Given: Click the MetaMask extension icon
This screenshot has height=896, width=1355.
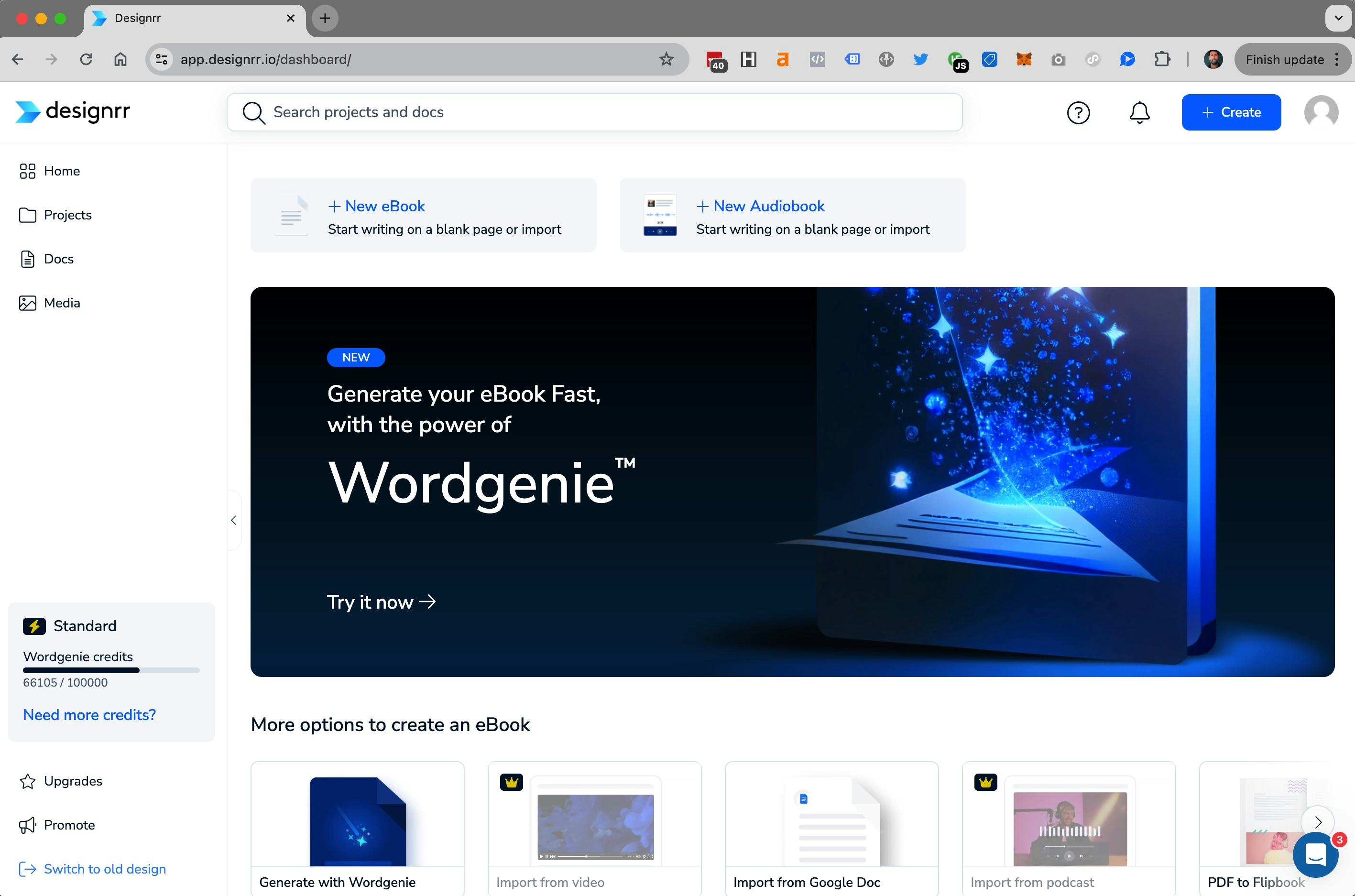Looking at the screenshot, I should click(1024, 59).
